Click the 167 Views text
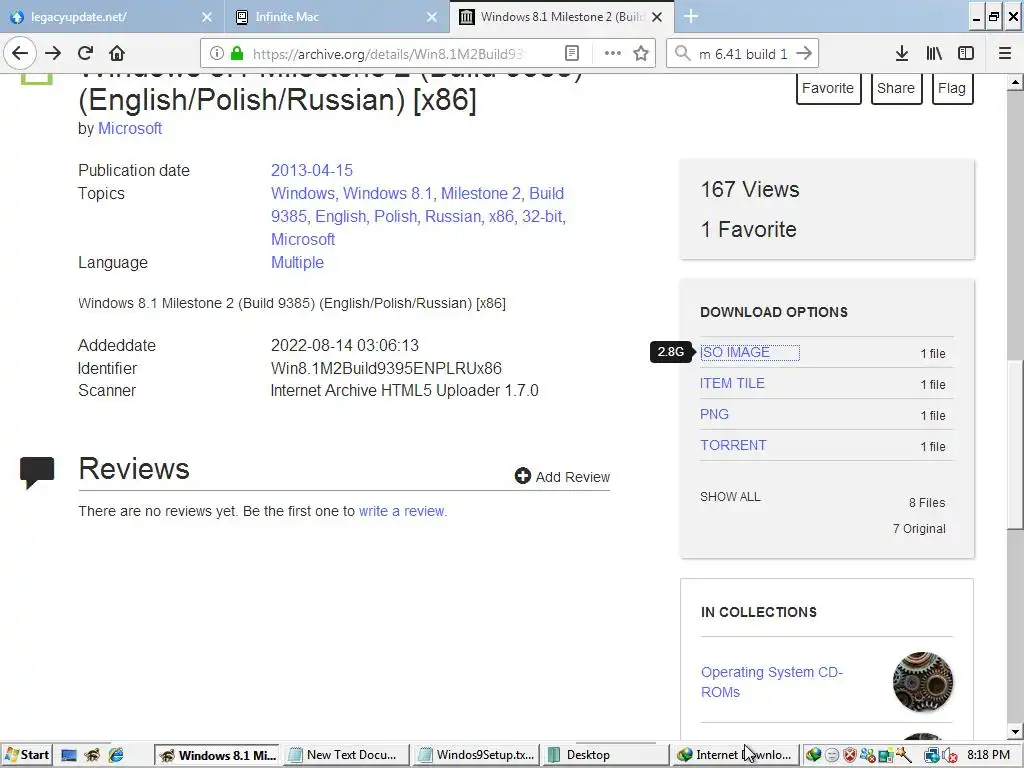The image size is (1024, 768). [750, 189]
